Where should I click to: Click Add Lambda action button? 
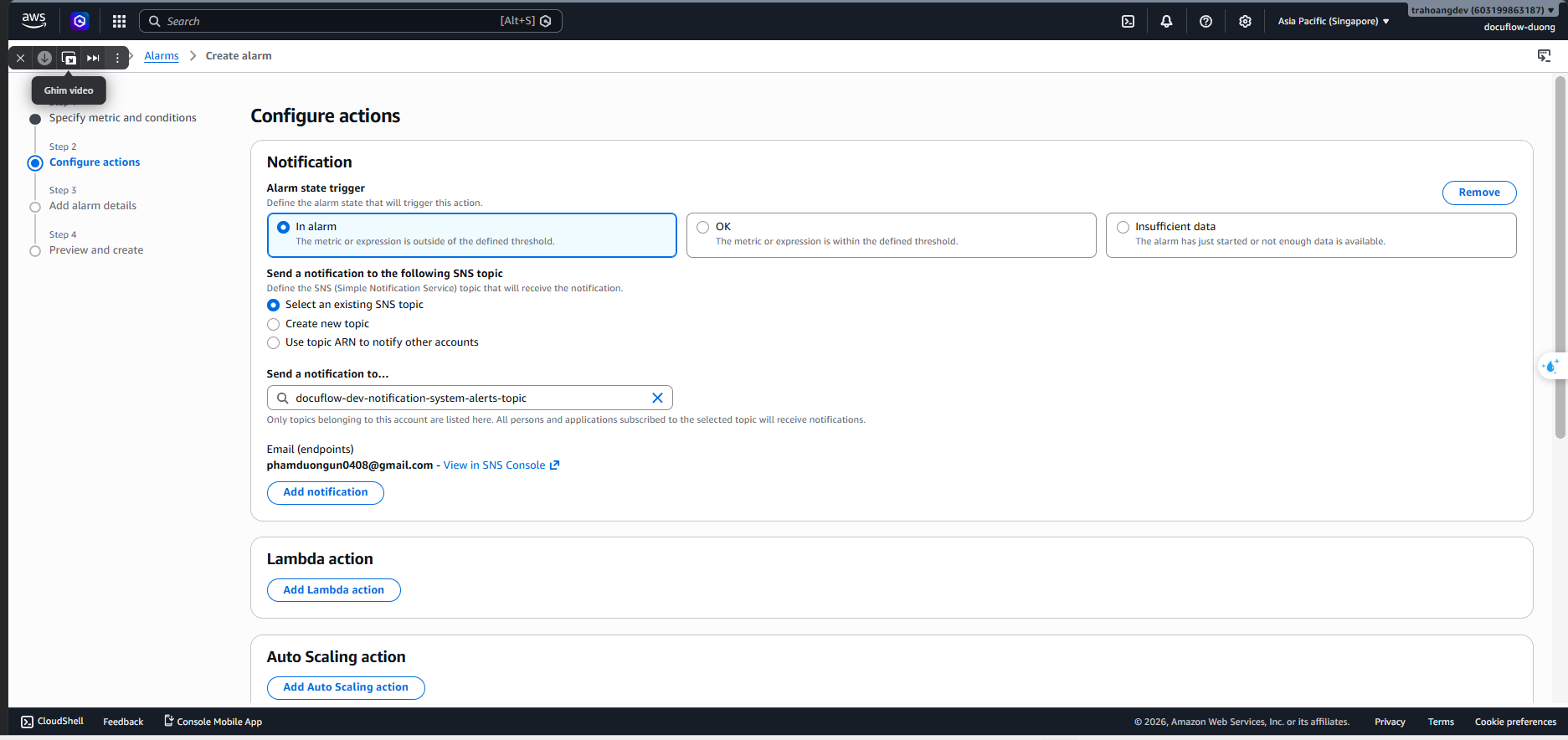click(x=333, y=590)
